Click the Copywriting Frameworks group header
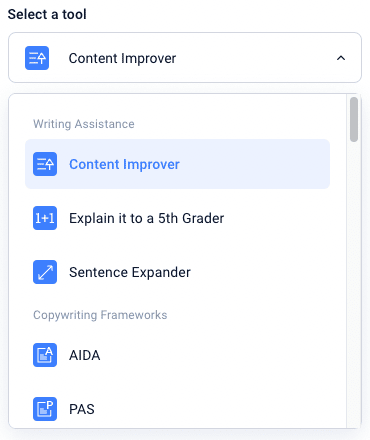370x440 pixels. (100, 315)
